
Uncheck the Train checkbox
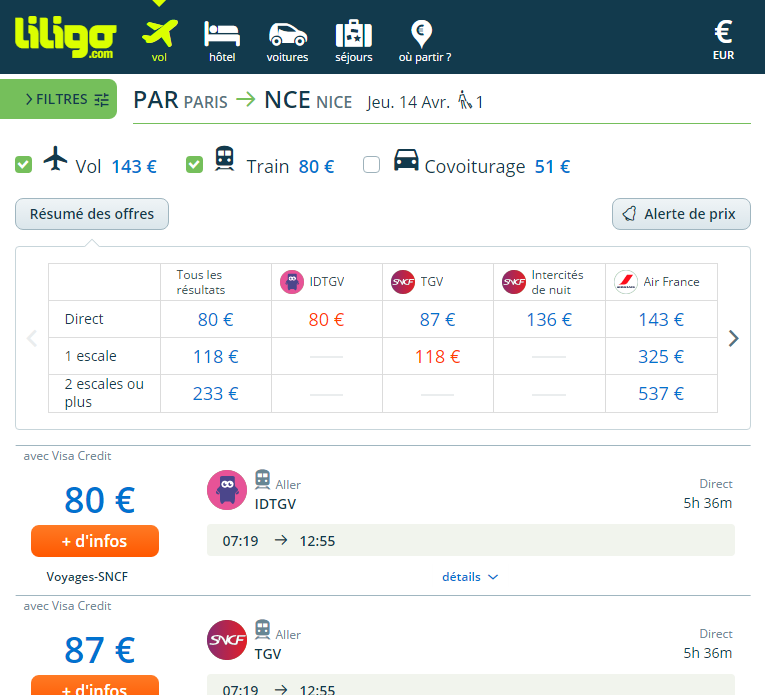(x=195, y=164)
